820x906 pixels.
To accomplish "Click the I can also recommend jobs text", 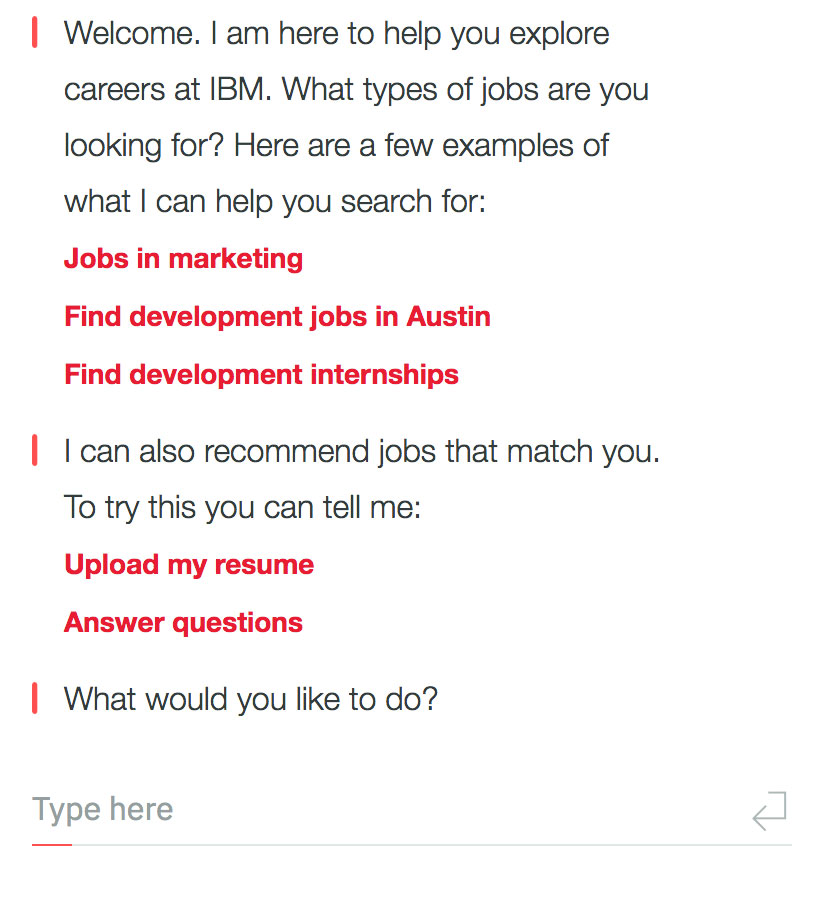I will 362,452.
